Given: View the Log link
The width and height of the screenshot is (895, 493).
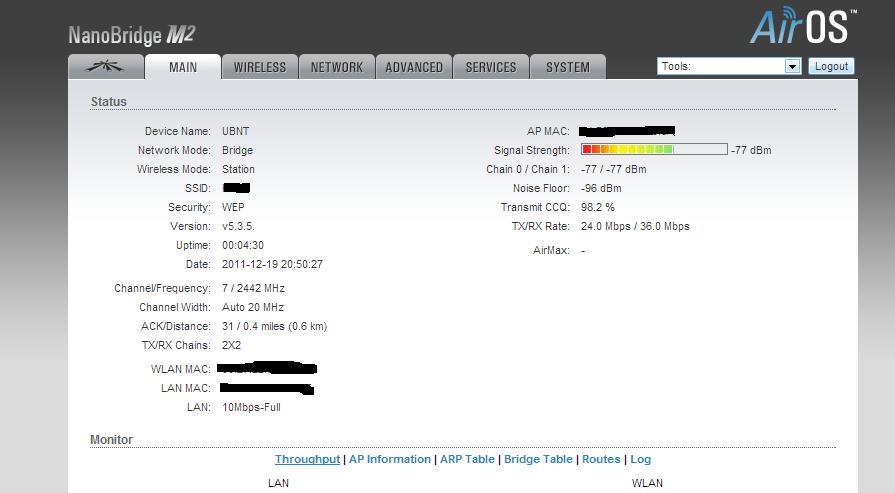Looking at the screenshot, I should click(x=640, y=459).
